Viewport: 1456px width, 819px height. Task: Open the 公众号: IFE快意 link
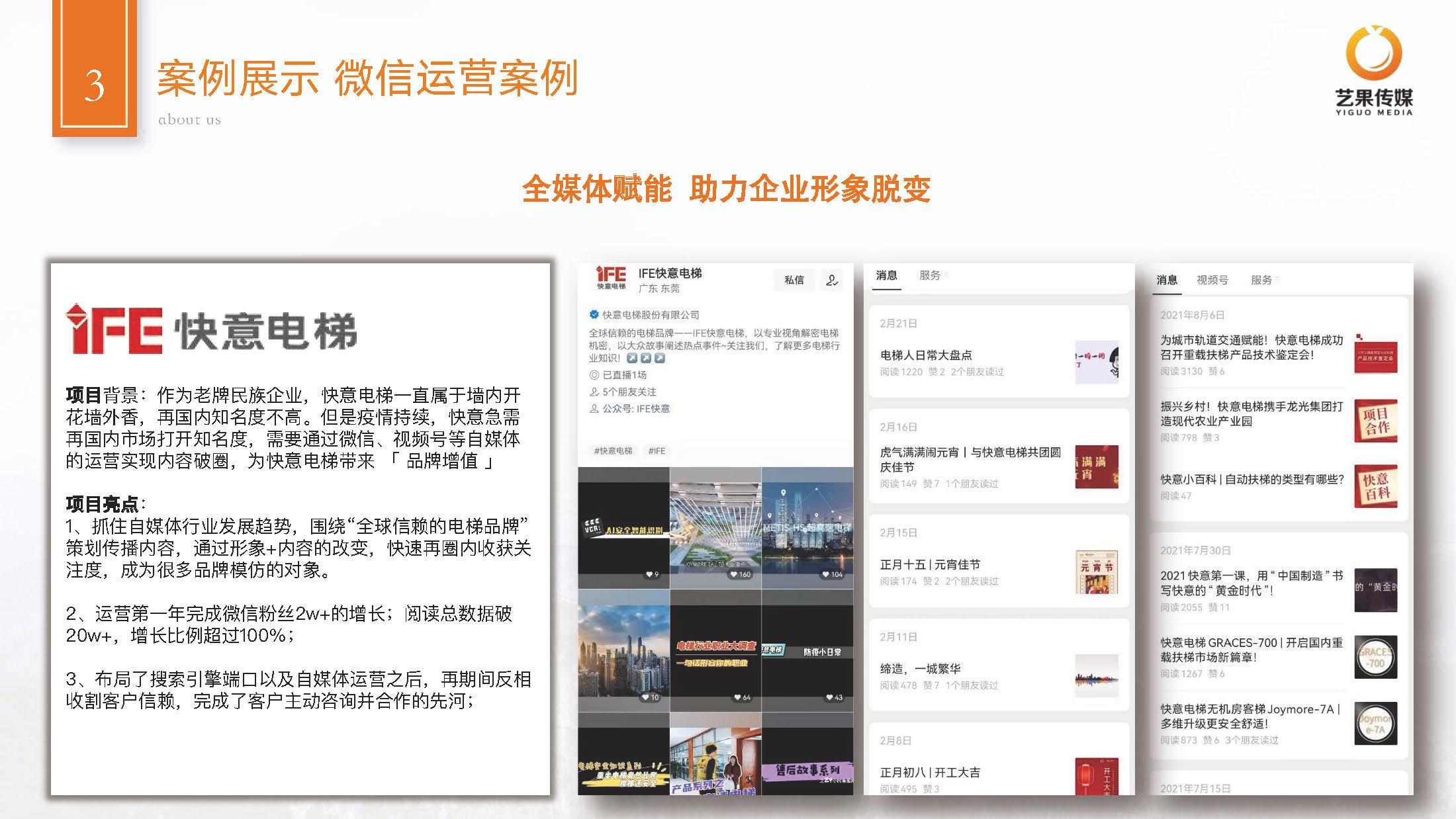click(635, 408)
